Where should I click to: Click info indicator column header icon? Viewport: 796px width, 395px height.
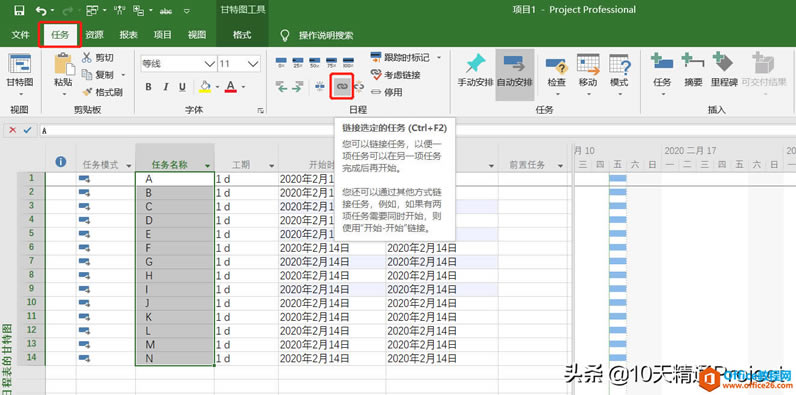click(x=60, y=161)
